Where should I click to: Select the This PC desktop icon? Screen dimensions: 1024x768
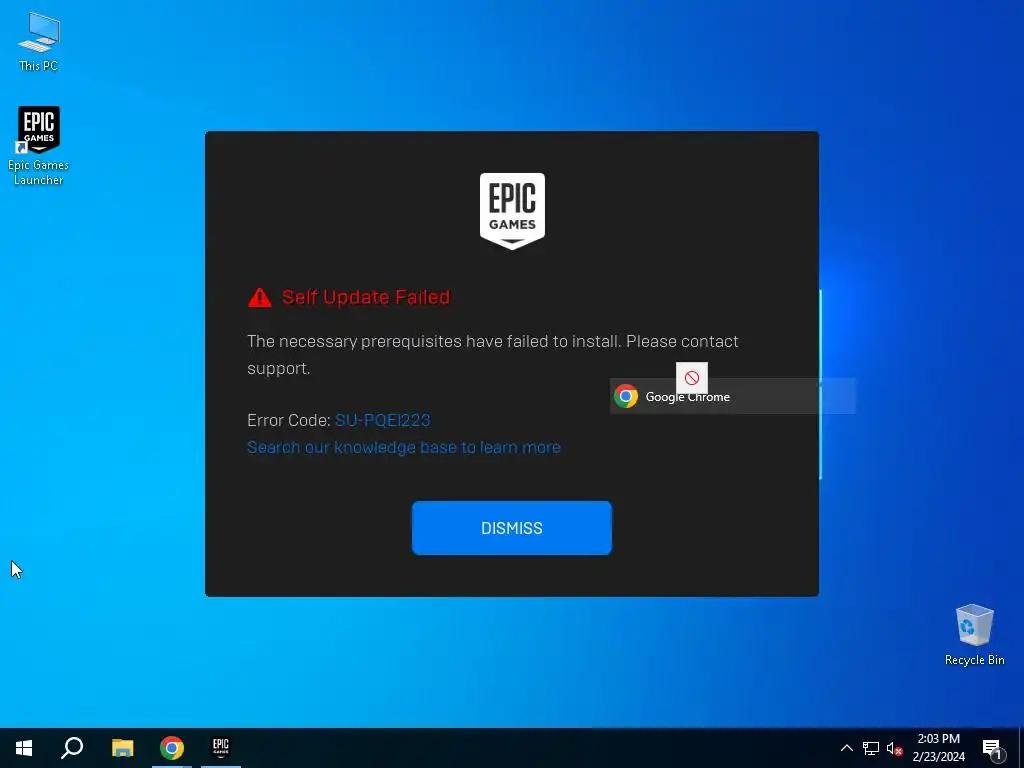click(x=39, y=41)
